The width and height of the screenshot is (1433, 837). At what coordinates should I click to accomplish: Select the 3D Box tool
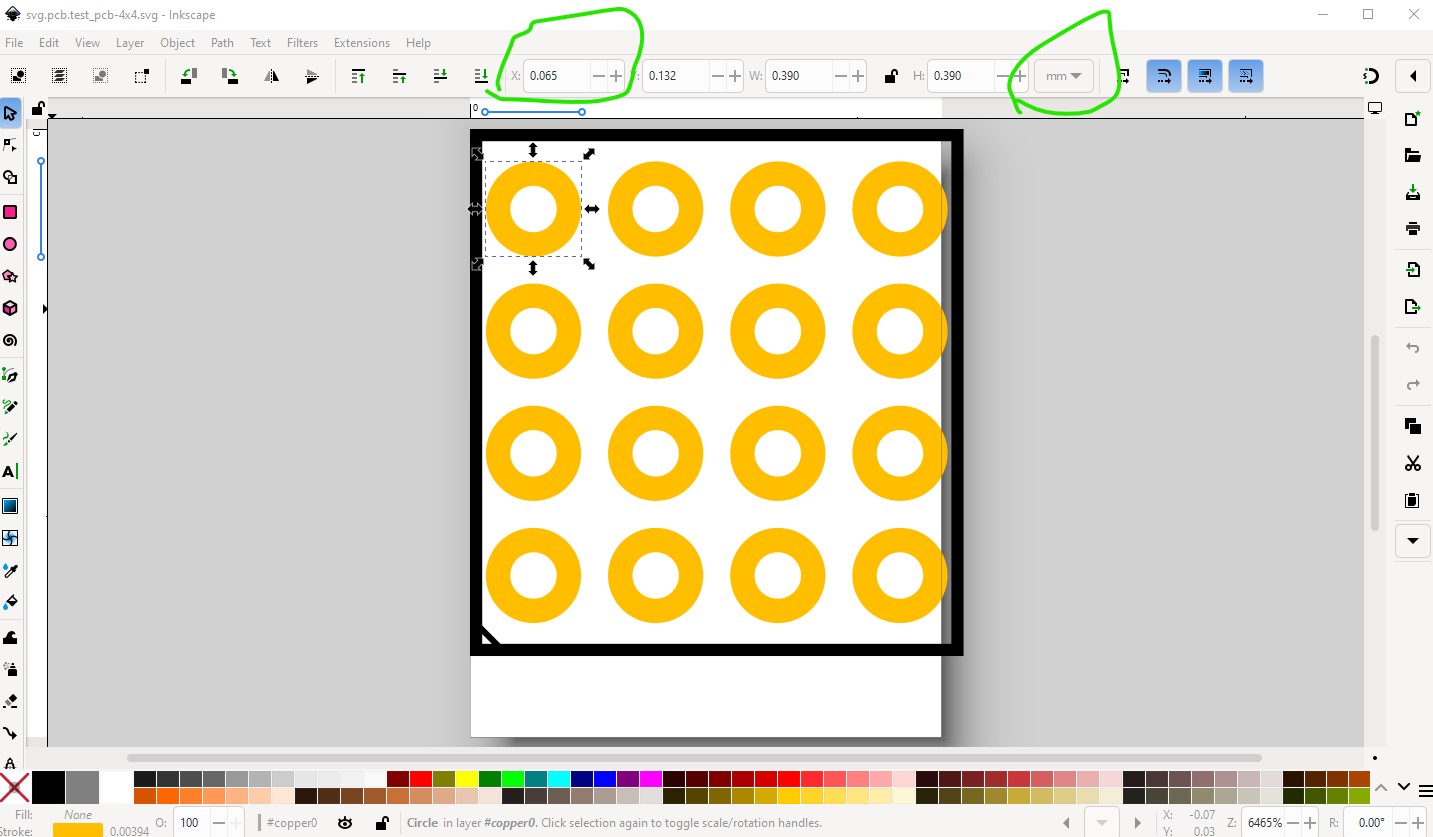coord(10,308)
